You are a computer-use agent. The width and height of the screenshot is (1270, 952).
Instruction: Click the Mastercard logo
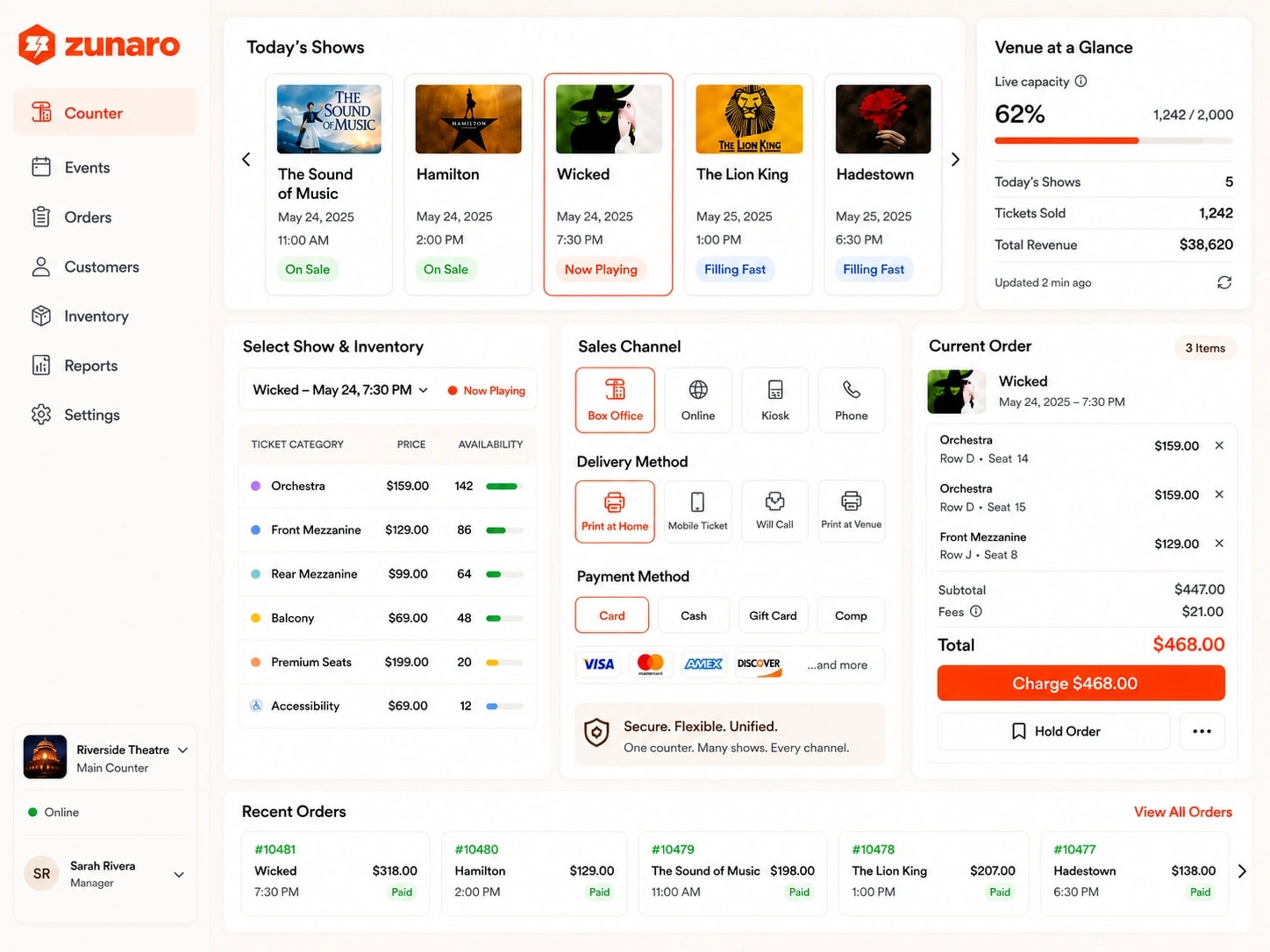[x=650, y=664]
